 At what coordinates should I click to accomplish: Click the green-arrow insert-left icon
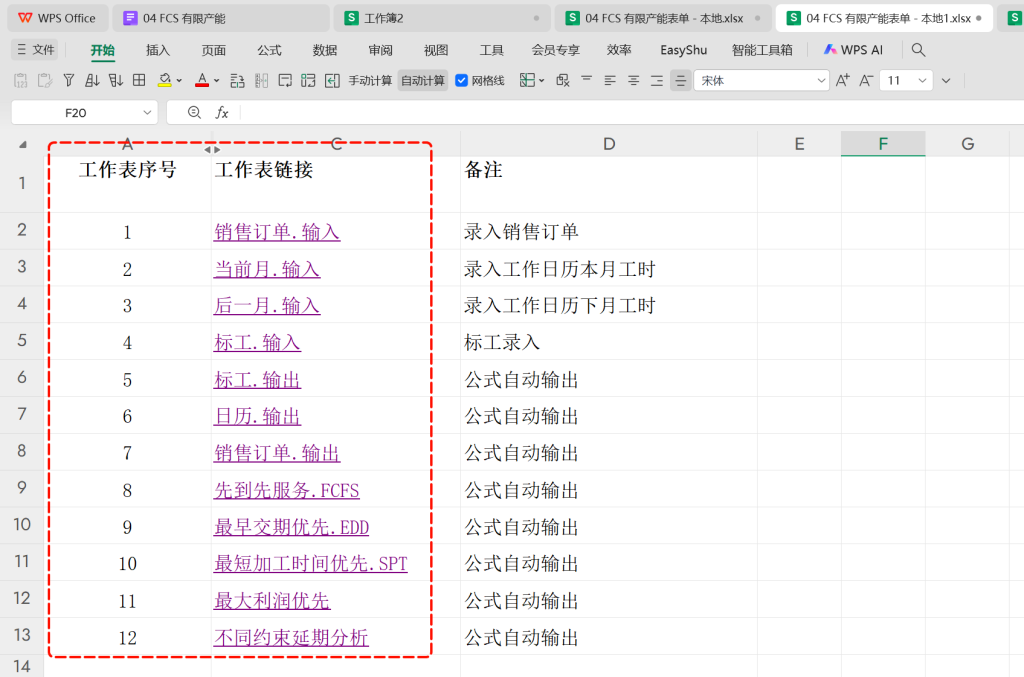click(332, 80)
